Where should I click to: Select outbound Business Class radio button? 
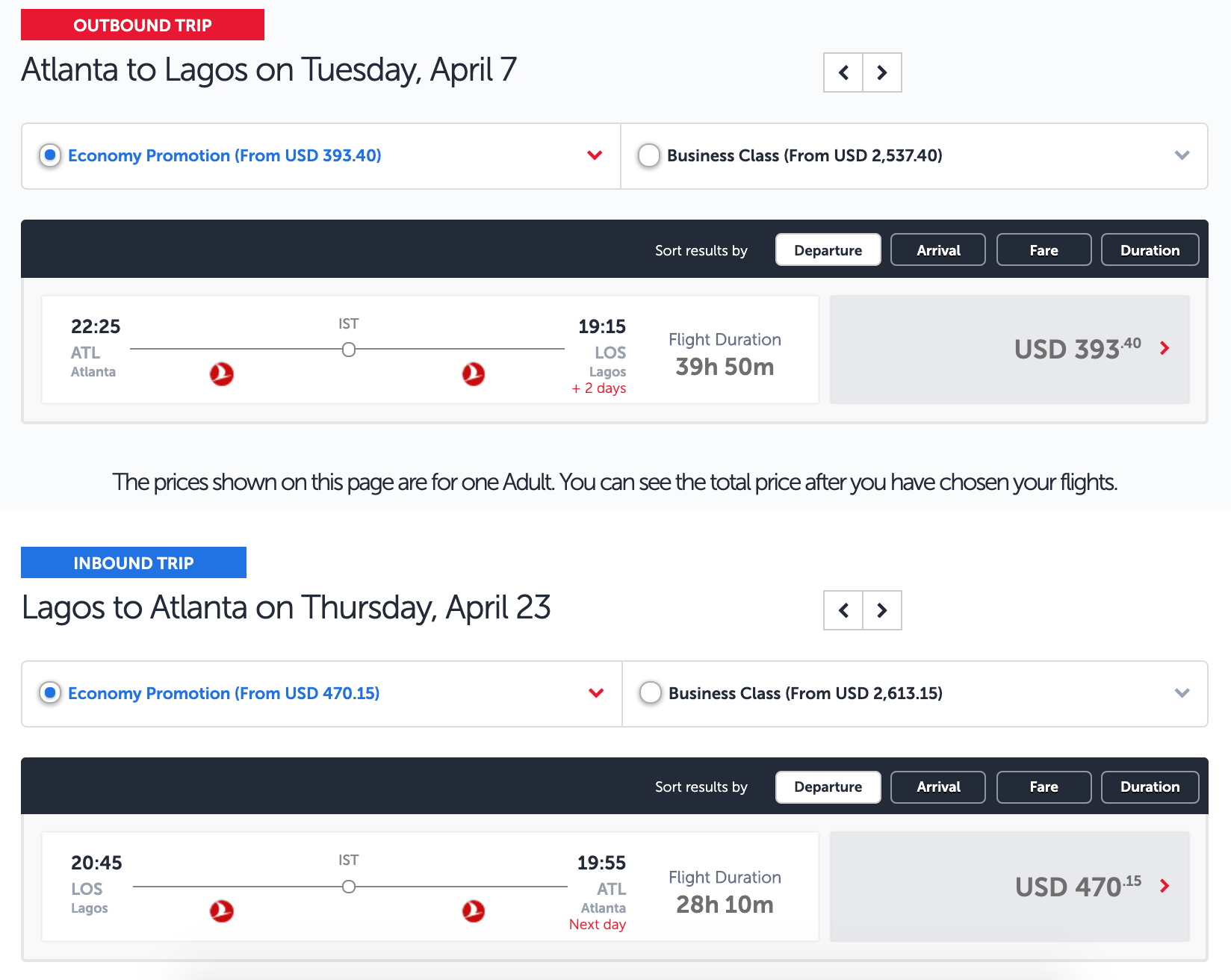click(x=649, y=155)
